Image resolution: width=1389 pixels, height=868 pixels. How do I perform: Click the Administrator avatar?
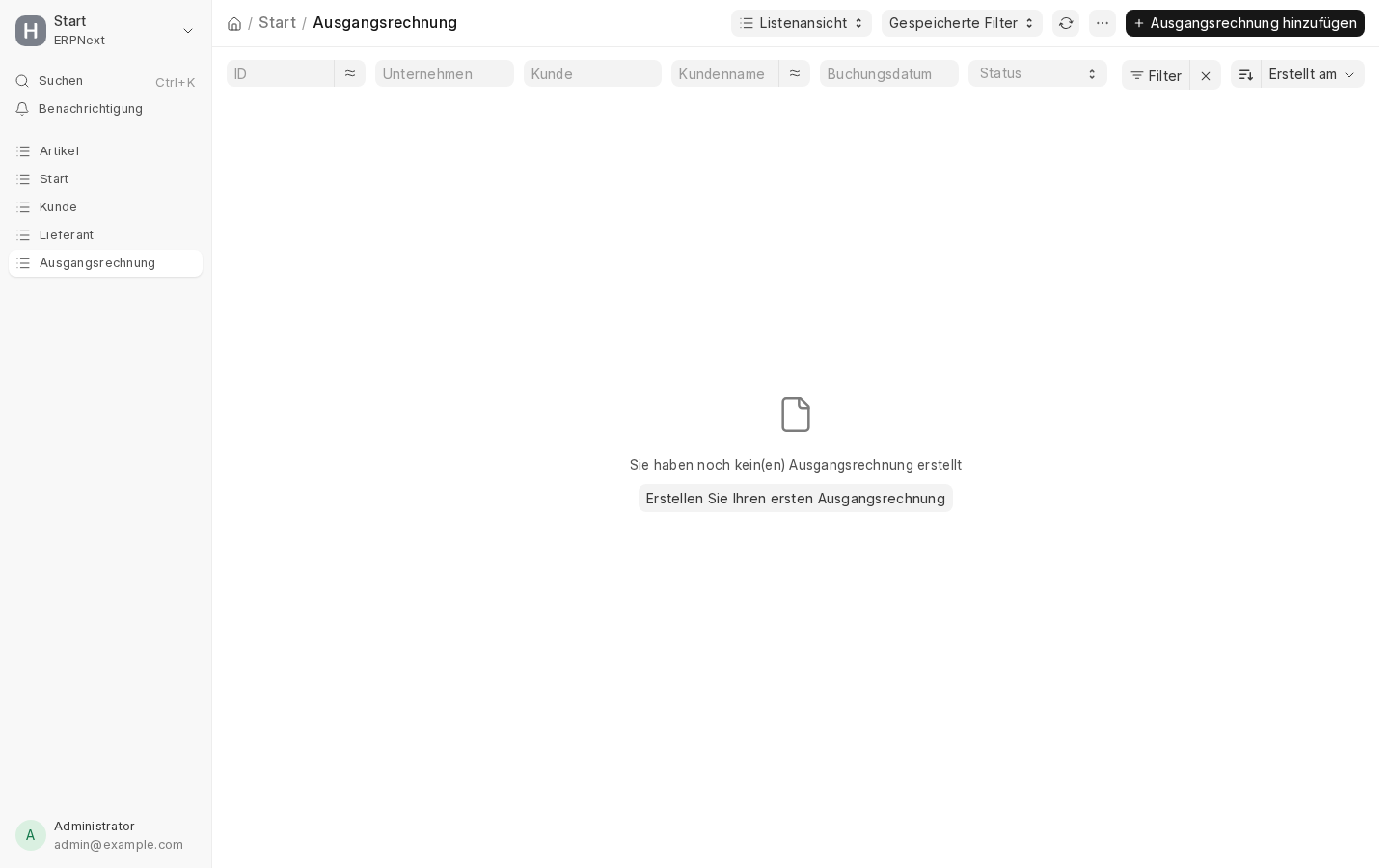point(31,835)
